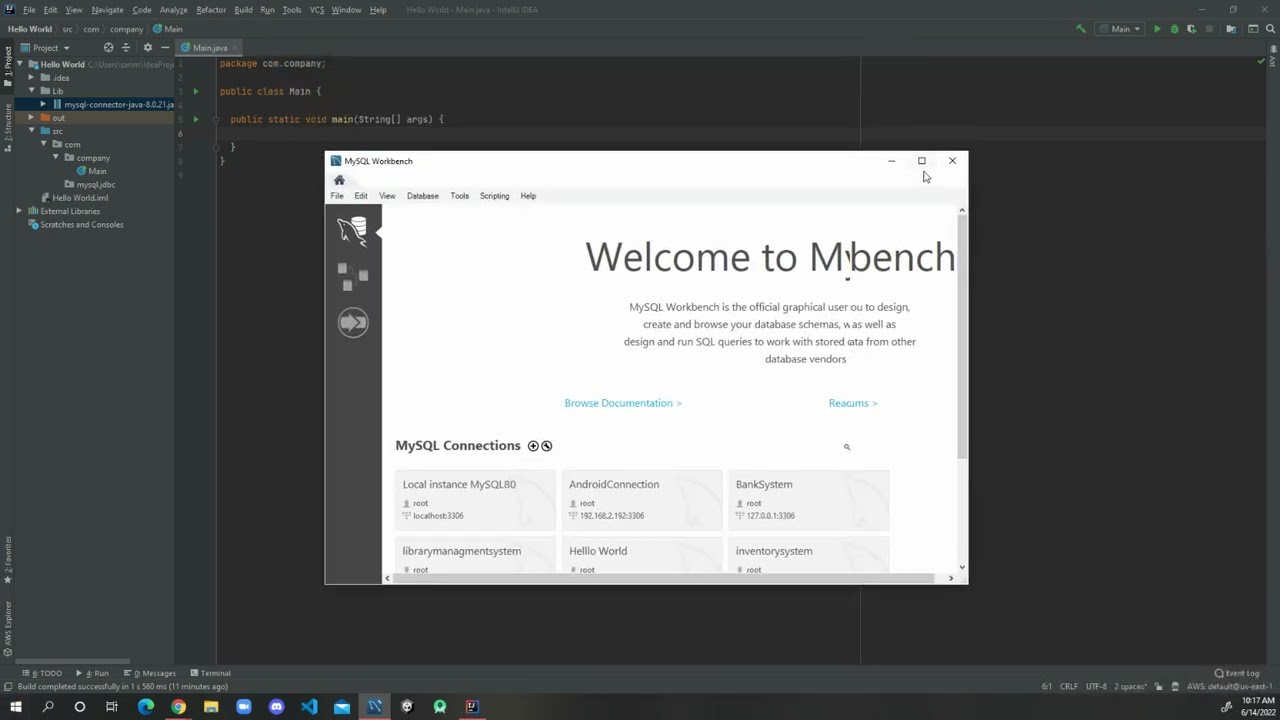Click the collapse all icon in Project panel
Image resolution: width=1280 pixels, height=720 pixels.
pyautogui.click(x=126, y=47)
